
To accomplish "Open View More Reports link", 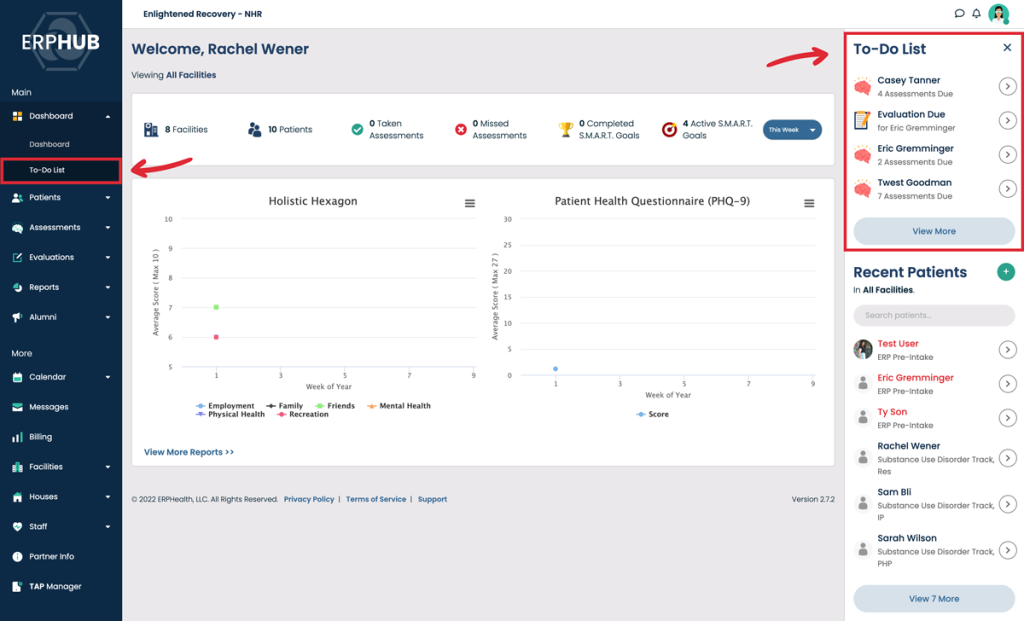I will point(189,452).
